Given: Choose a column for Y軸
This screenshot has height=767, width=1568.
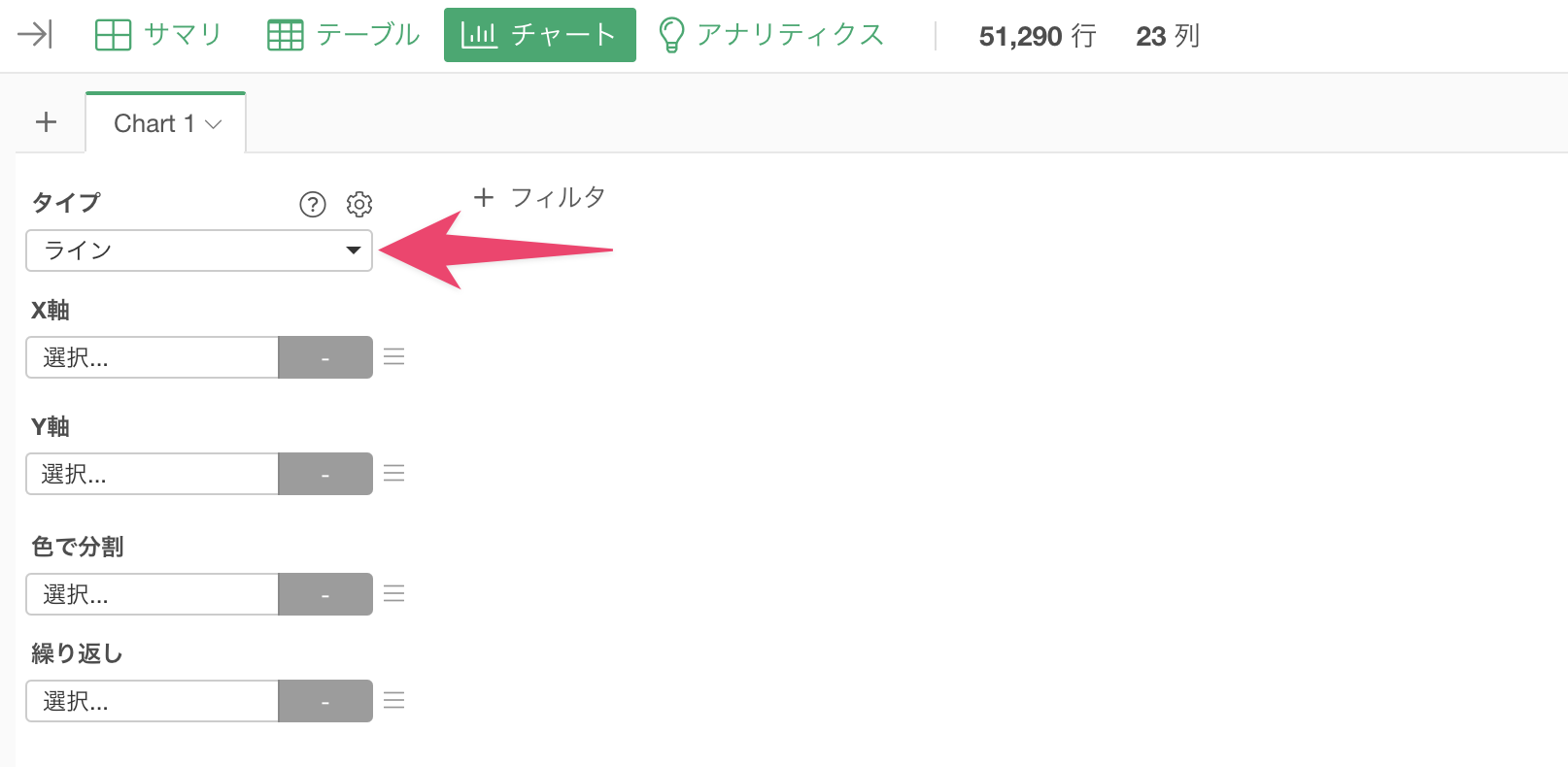Looking at the screenshot, I should pos(153,474).
